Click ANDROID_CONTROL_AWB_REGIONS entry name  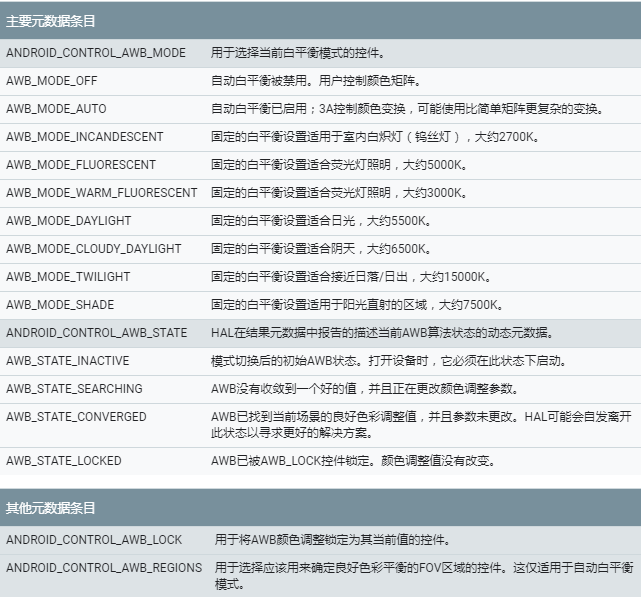pyautogui.click(x=104, y=568)
